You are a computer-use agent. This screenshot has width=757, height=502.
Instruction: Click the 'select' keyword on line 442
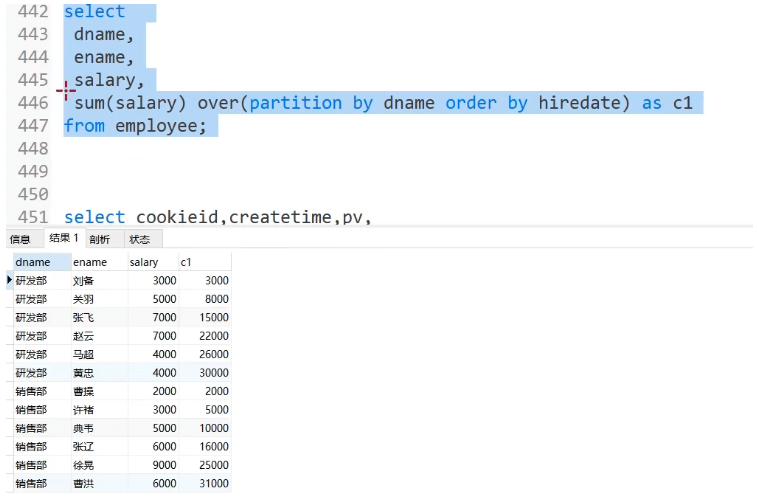[x=95, y=12]
